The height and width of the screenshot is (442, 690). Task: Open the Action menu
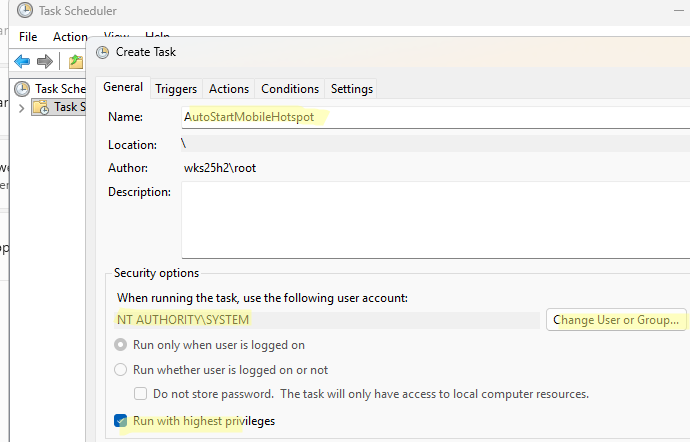[70, 36]
